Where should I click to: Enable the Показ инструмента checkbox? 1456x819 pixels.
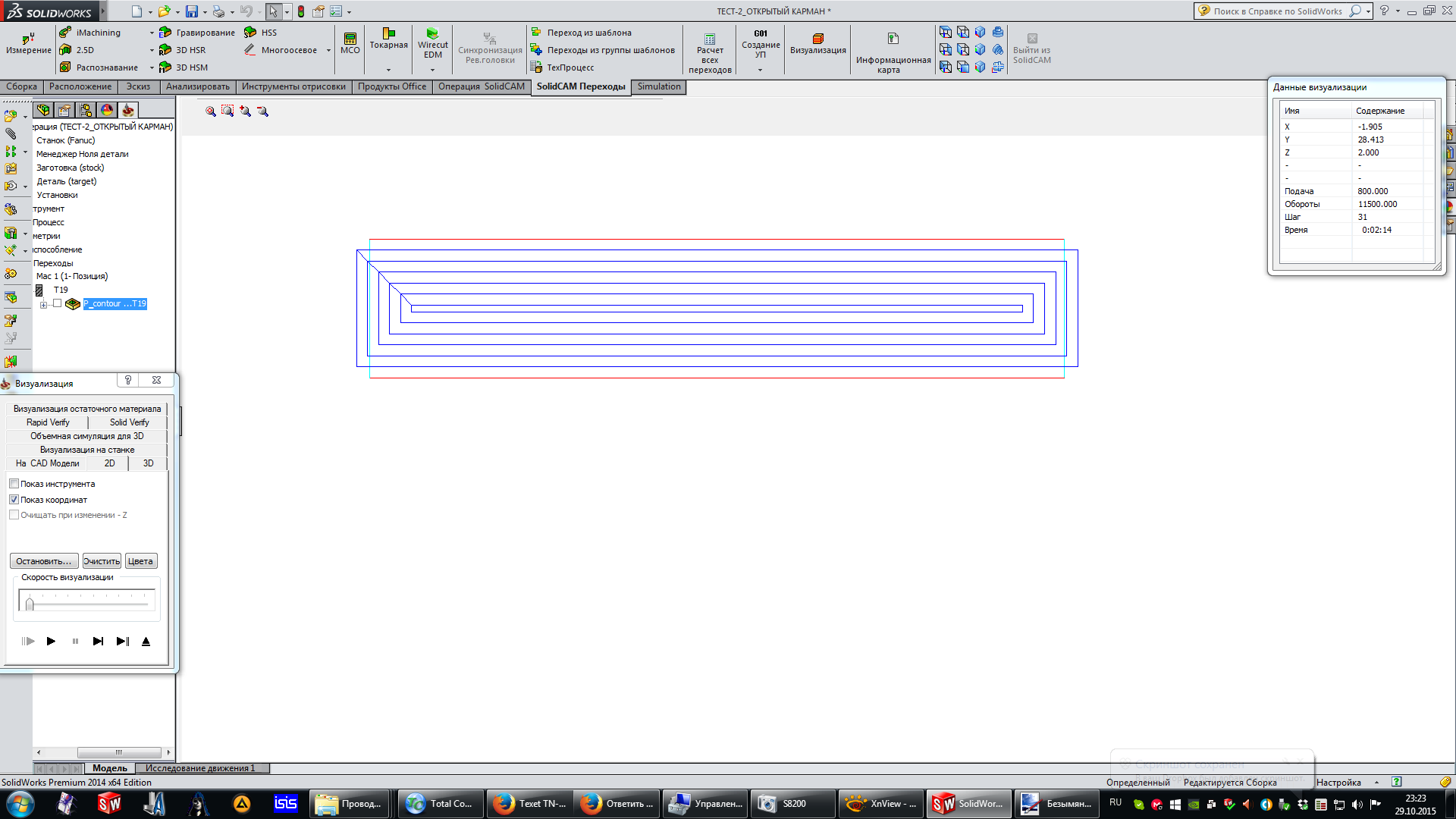pyautogui.click(x=14, y=484)
